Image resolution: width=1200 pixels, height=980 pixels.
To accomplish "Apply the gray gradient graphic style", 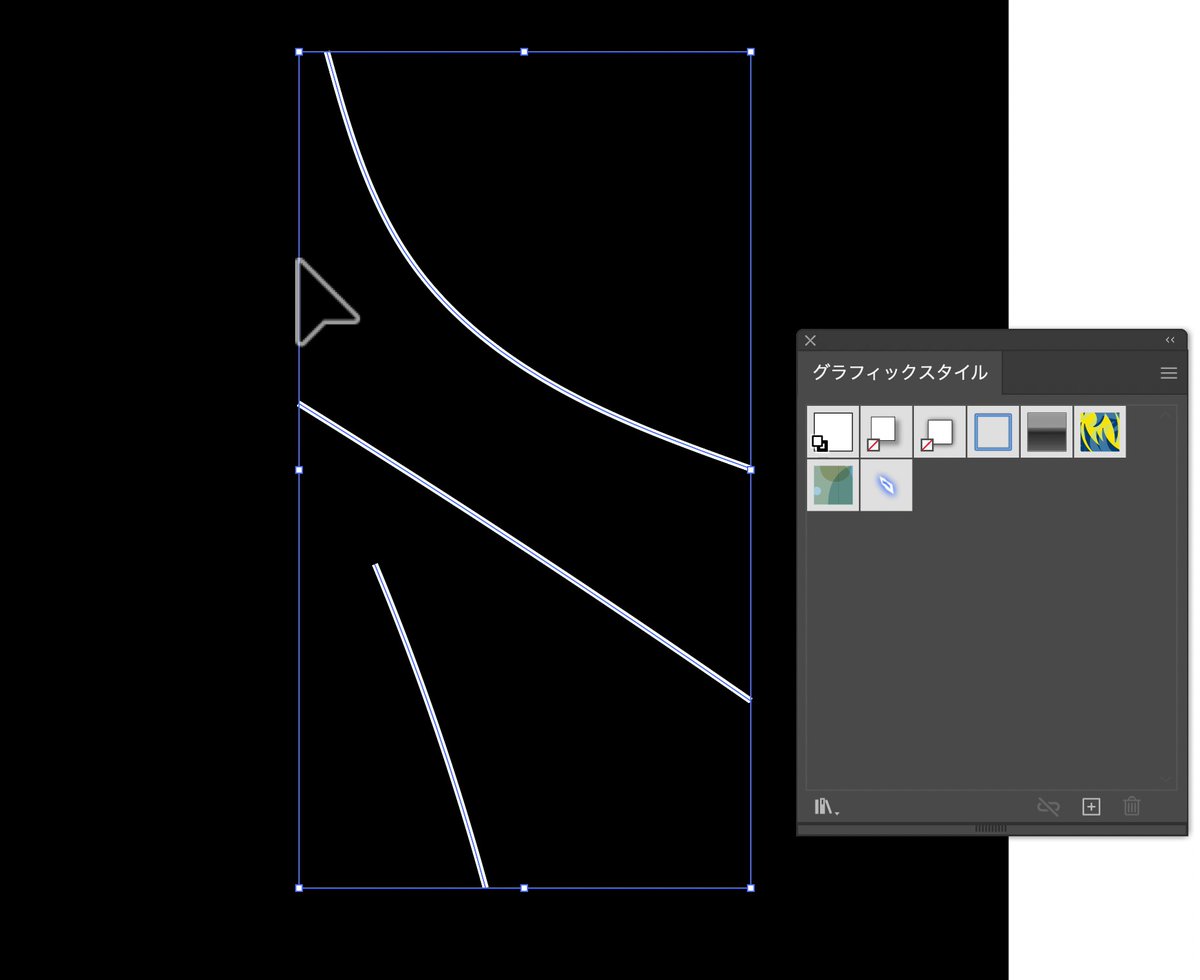I will (x=1046, y=432).
